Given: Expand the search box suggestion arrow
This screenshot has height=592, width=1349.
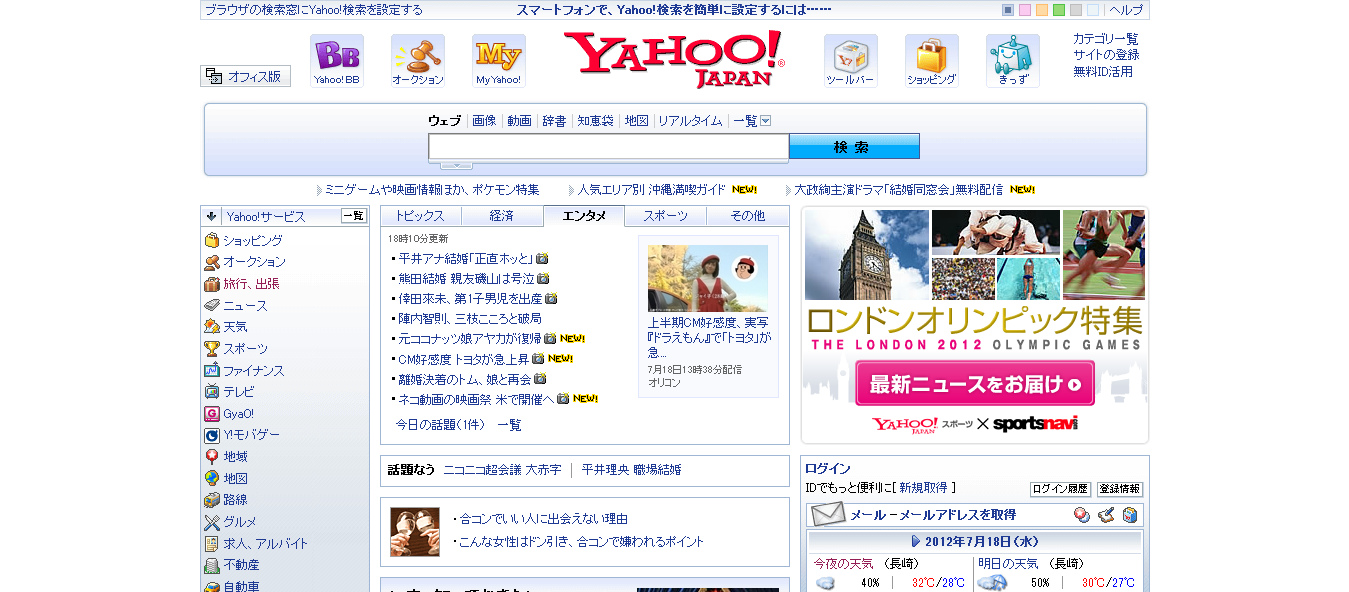Looking at the screenshot, I should (x=457, y=165).
